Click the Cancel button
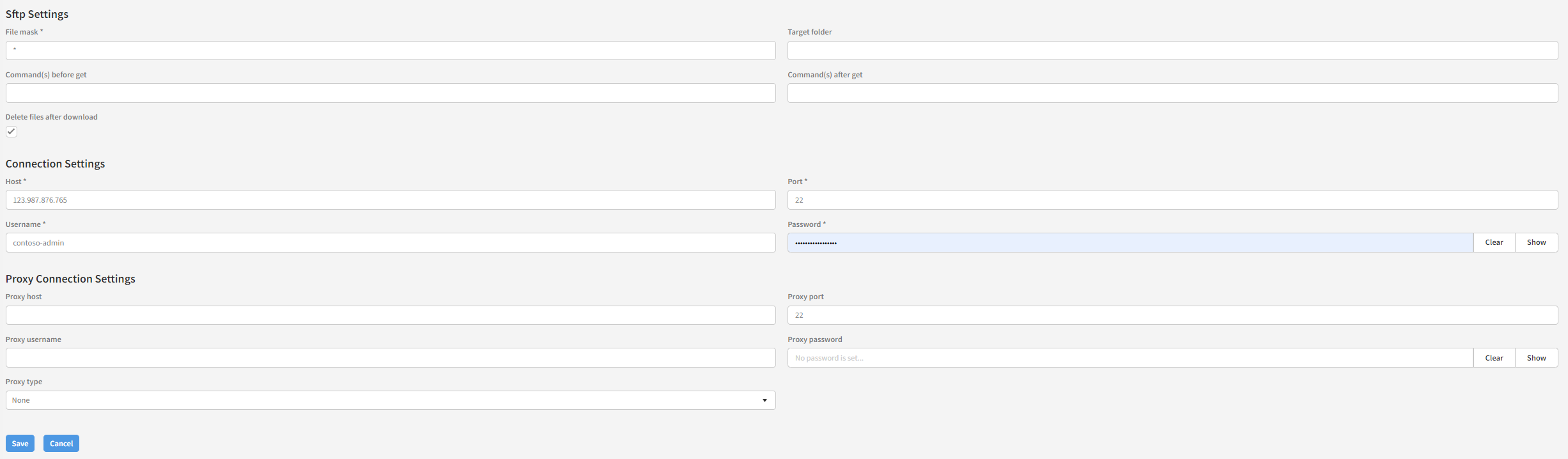 click(61, 444)
